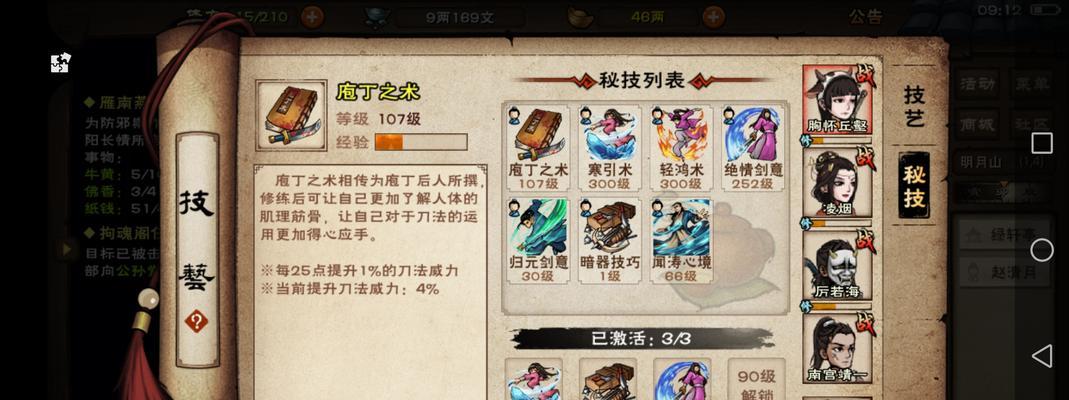Open the 公告 announcements button
Viewport: 1069px width, 400px height.
866,17
